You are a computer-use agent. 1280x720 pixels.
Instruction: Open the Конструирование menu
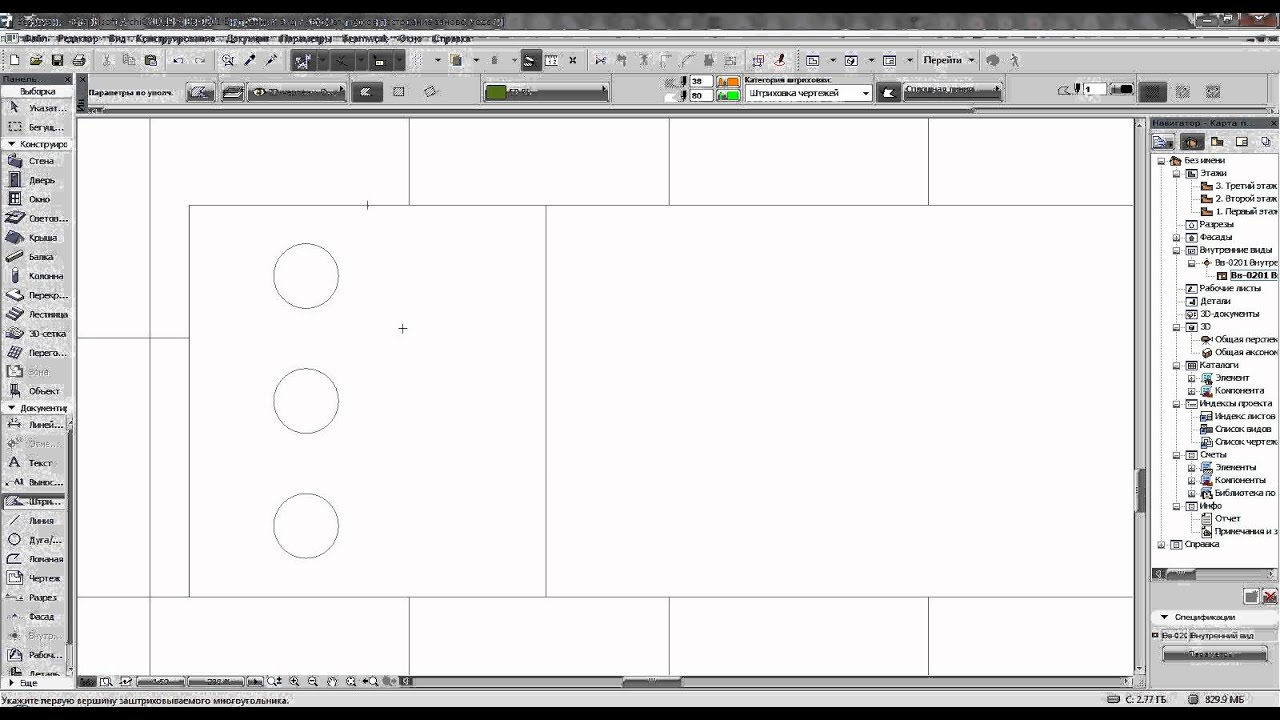point(175,38)
